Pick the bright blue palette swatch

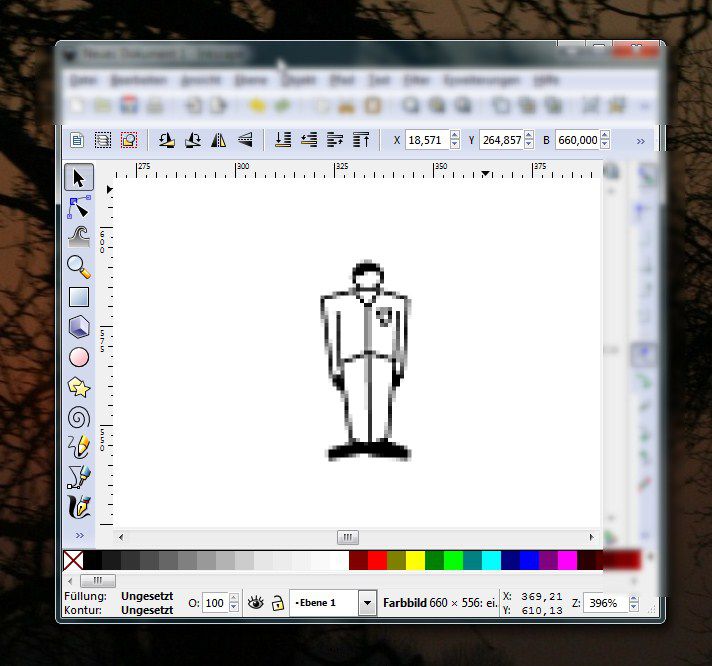pyautogui.click(x=529, y=561)
